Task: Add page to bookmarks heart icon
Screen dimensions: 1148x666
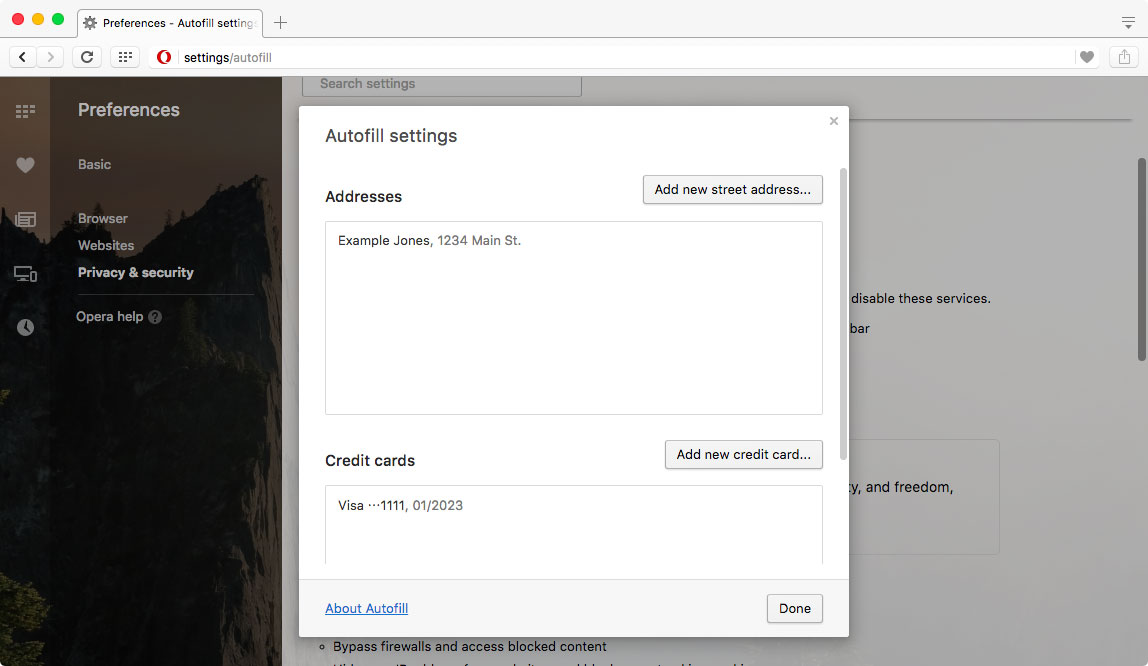Action: 1086,57
